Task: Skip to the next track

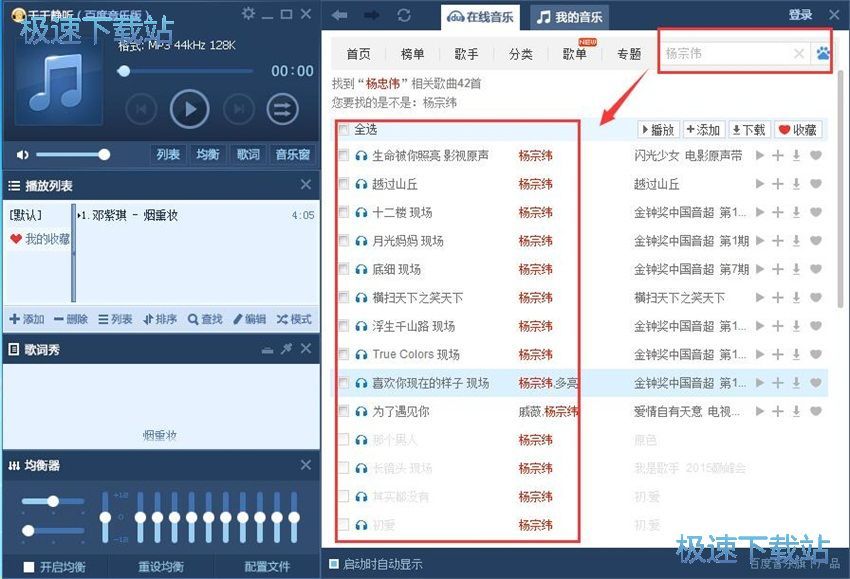Action: [x=239, y=109]
